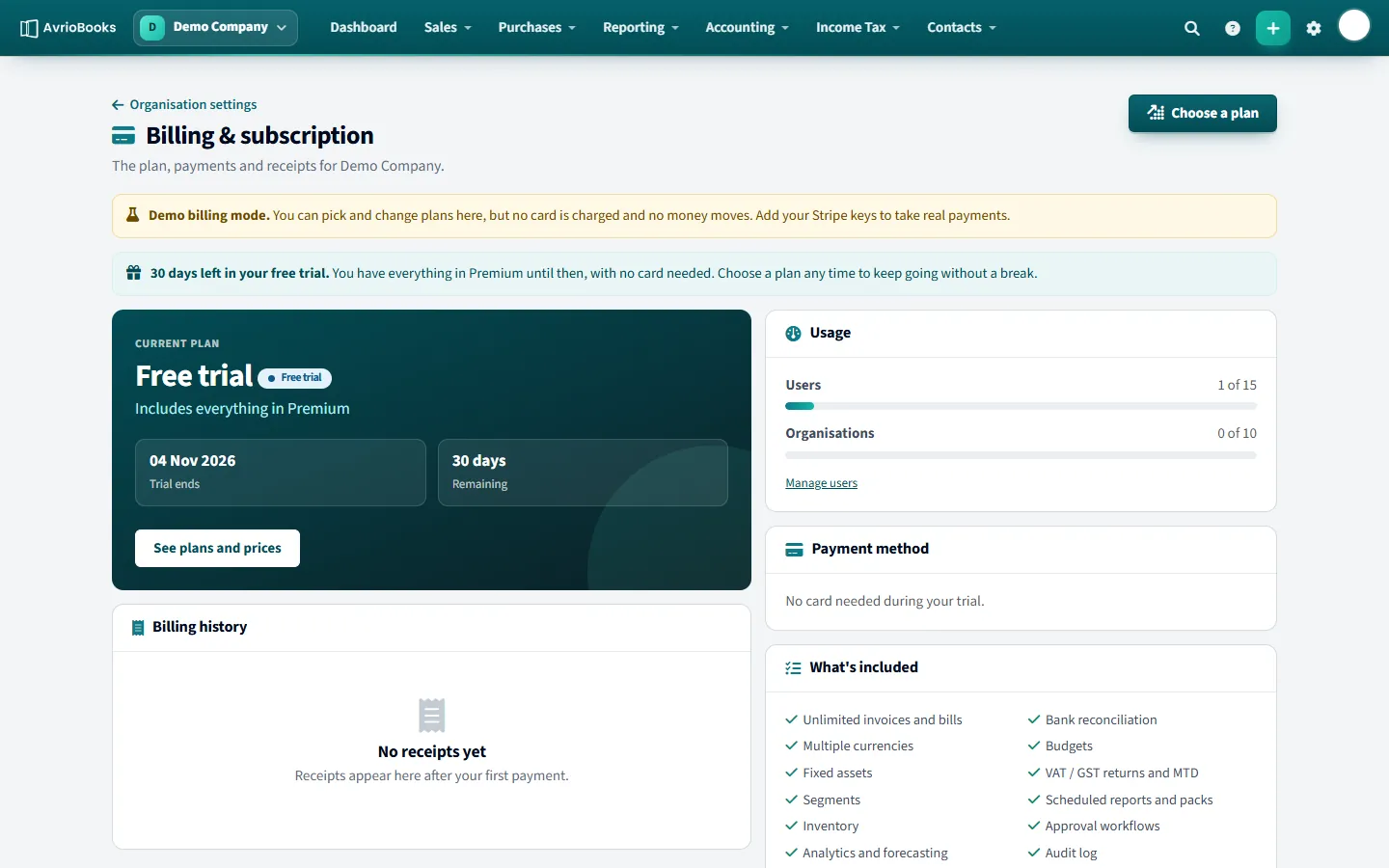Click the "Multiple currencies" feature text
The height and width of the screenshot is (868, 1389).
(858, 746)
